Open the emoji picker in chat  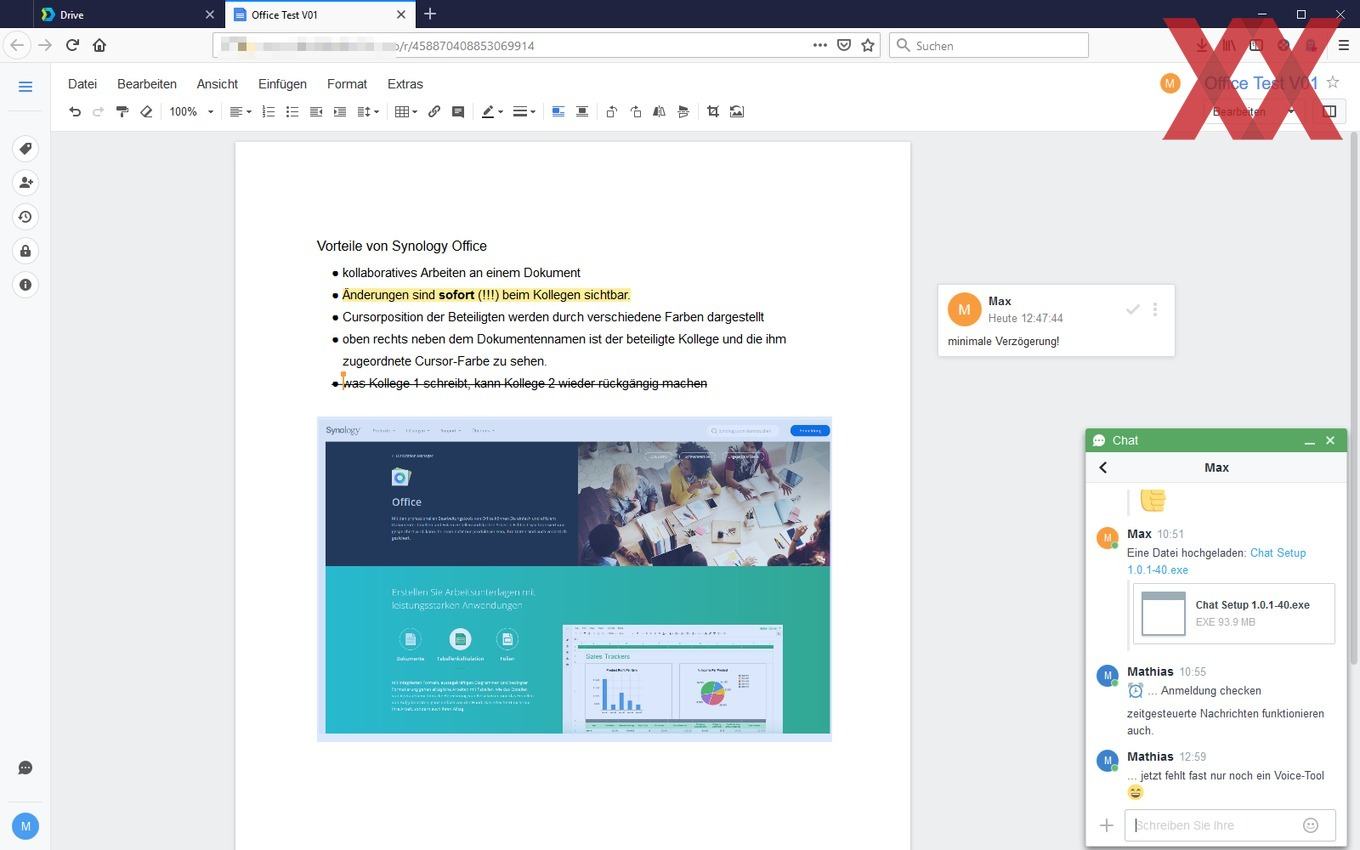click(1311, 825)
